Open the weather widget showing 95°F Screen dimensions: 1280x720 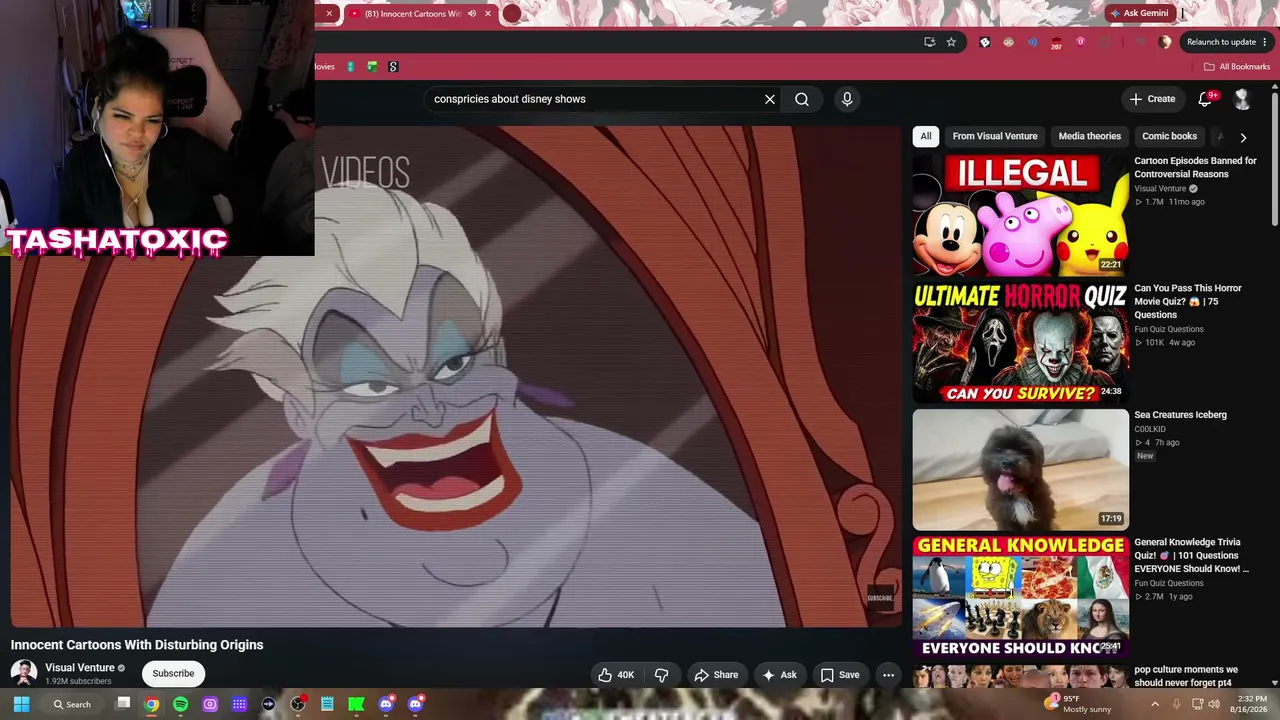(1078, 703)
